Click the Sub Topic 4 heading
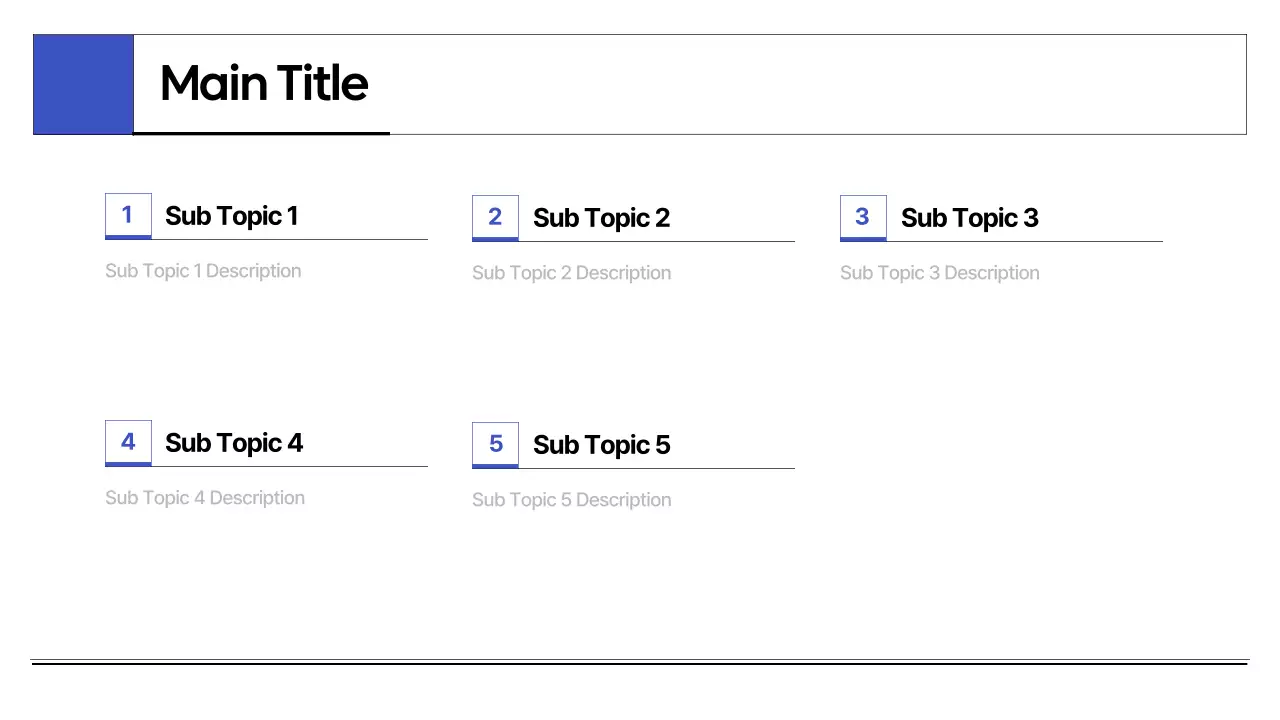 click(x=233, y=443)
